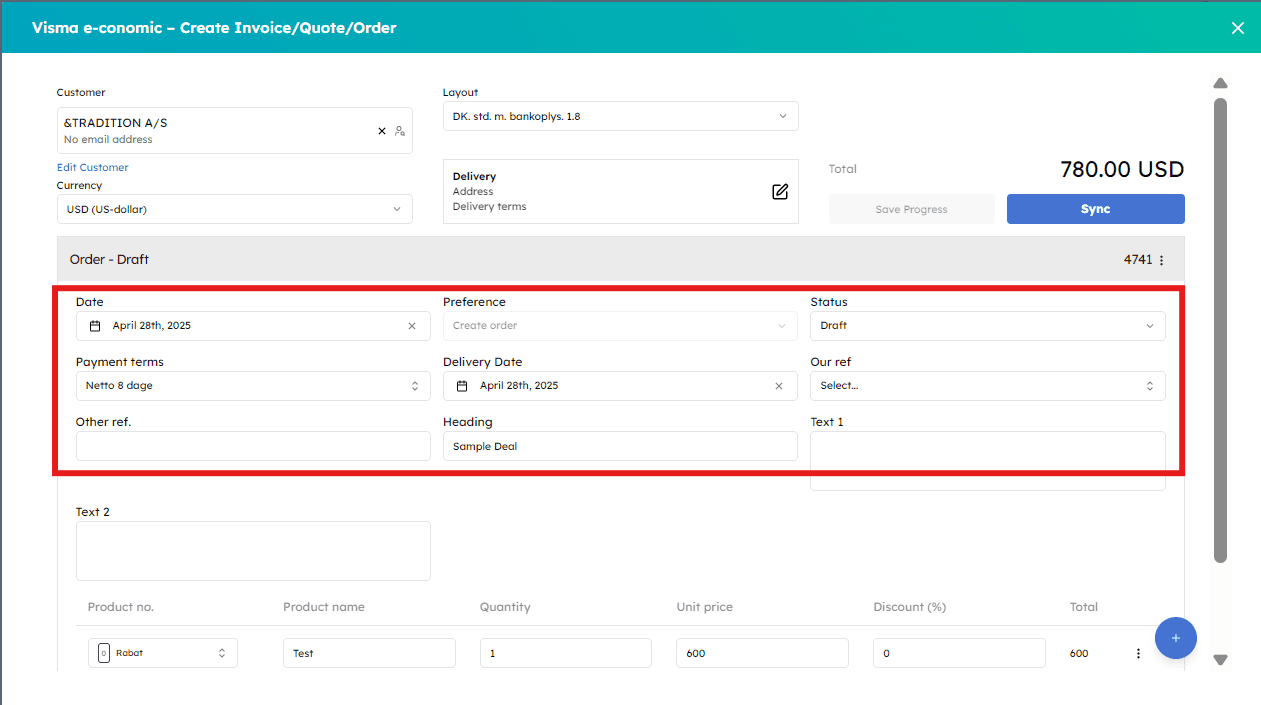Image resolution: width=1261 pixels, height=705 pixels.
Task: Open the order 4741 three-dot menu
Action: pos(1161,260)
